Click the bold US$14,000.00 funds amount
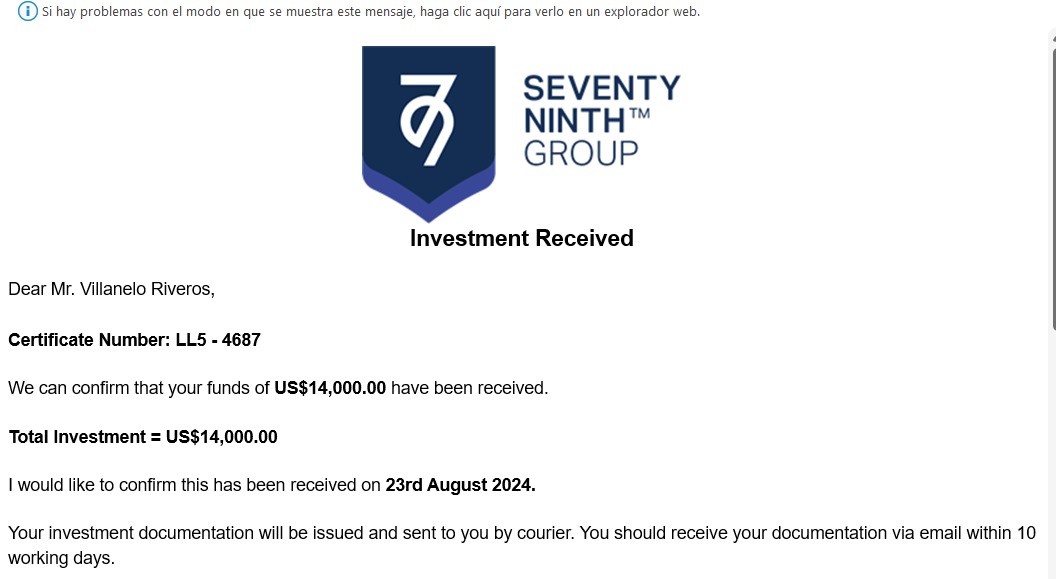Image resolution: width=1056 pixels, height=579 pixels. coord(330,388)
